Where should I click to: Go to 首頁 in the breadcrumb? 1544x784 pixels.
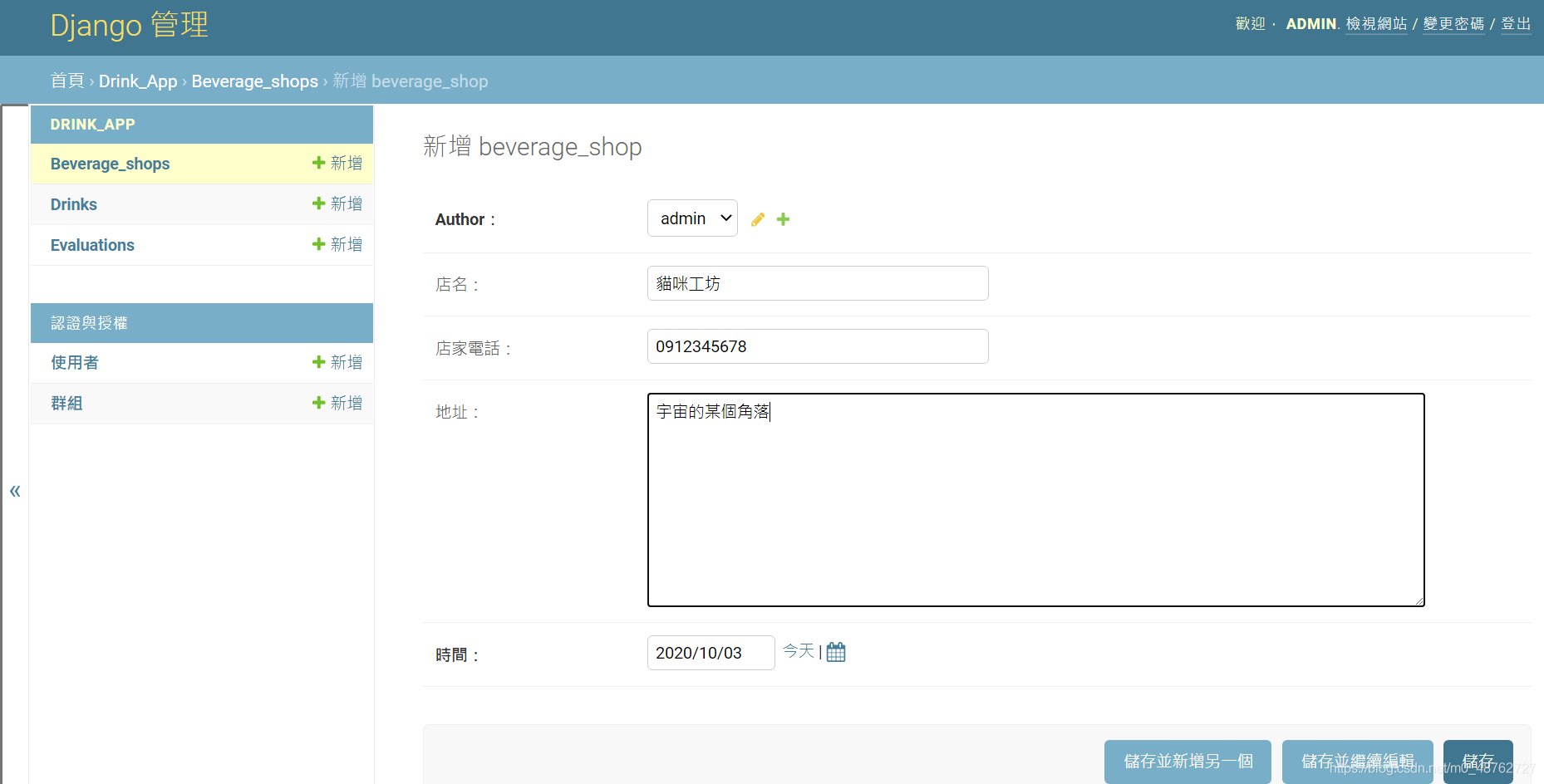[67, 81]
